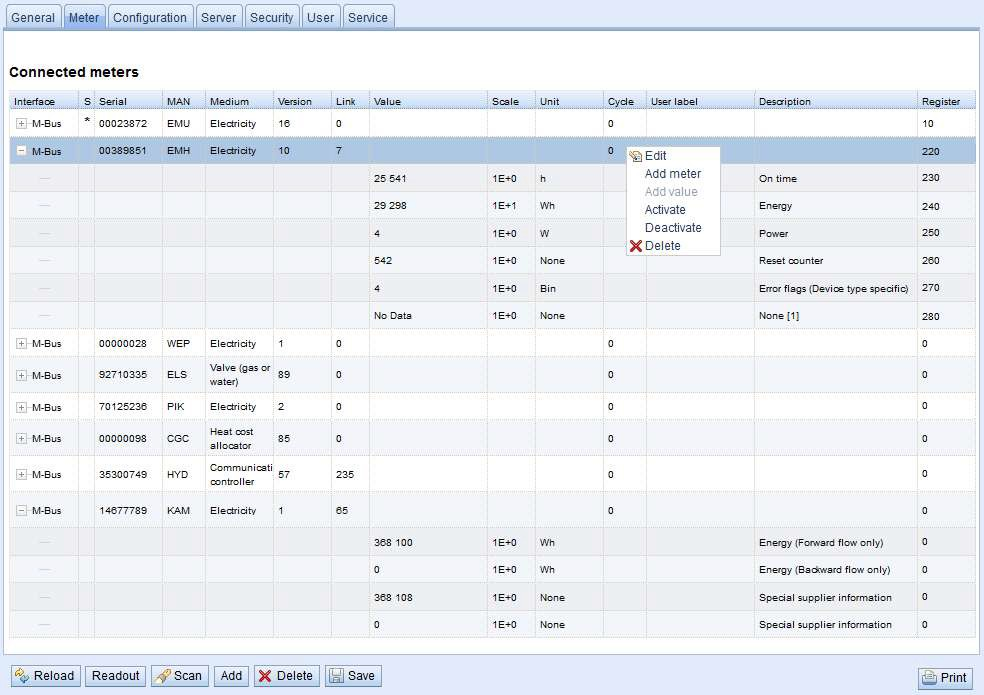Image resolution: width=984 pixels, height=695 pixels.
Task: Expand the HYD communication controller row
Action: tap(21, 474)
